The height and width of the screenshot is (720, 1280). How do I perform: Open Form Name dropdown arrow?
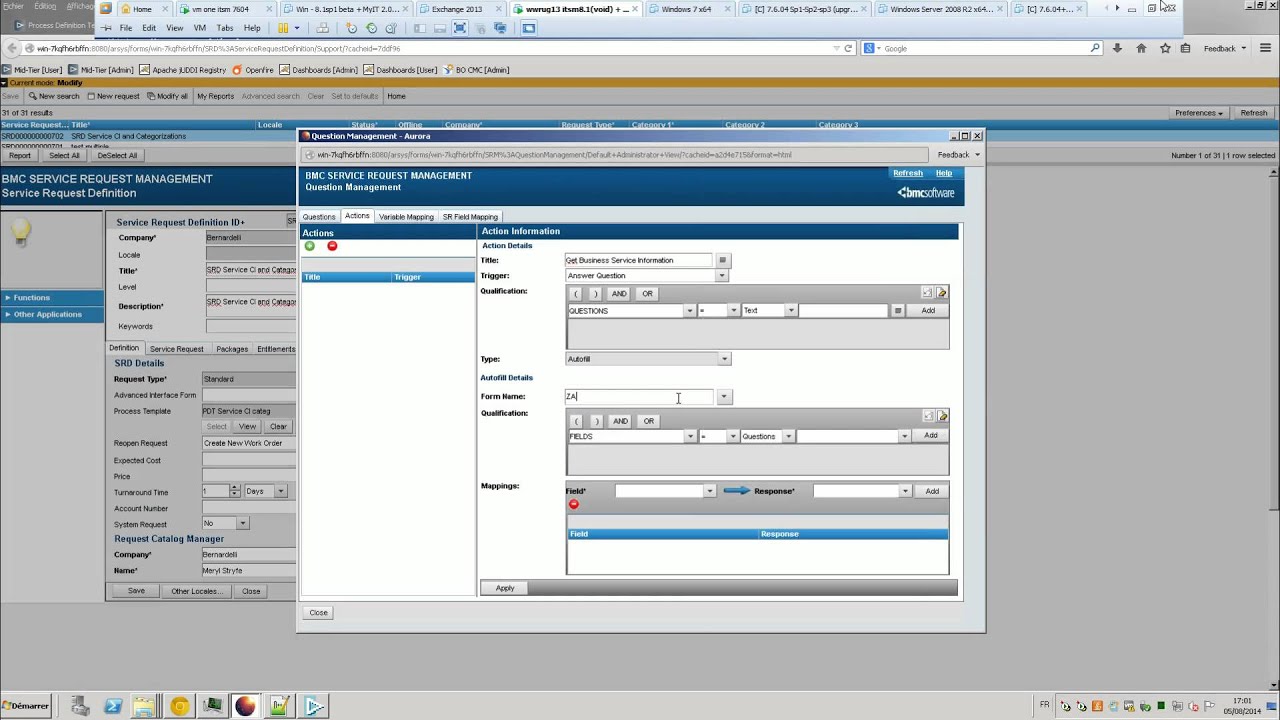[x=723, y=397]
